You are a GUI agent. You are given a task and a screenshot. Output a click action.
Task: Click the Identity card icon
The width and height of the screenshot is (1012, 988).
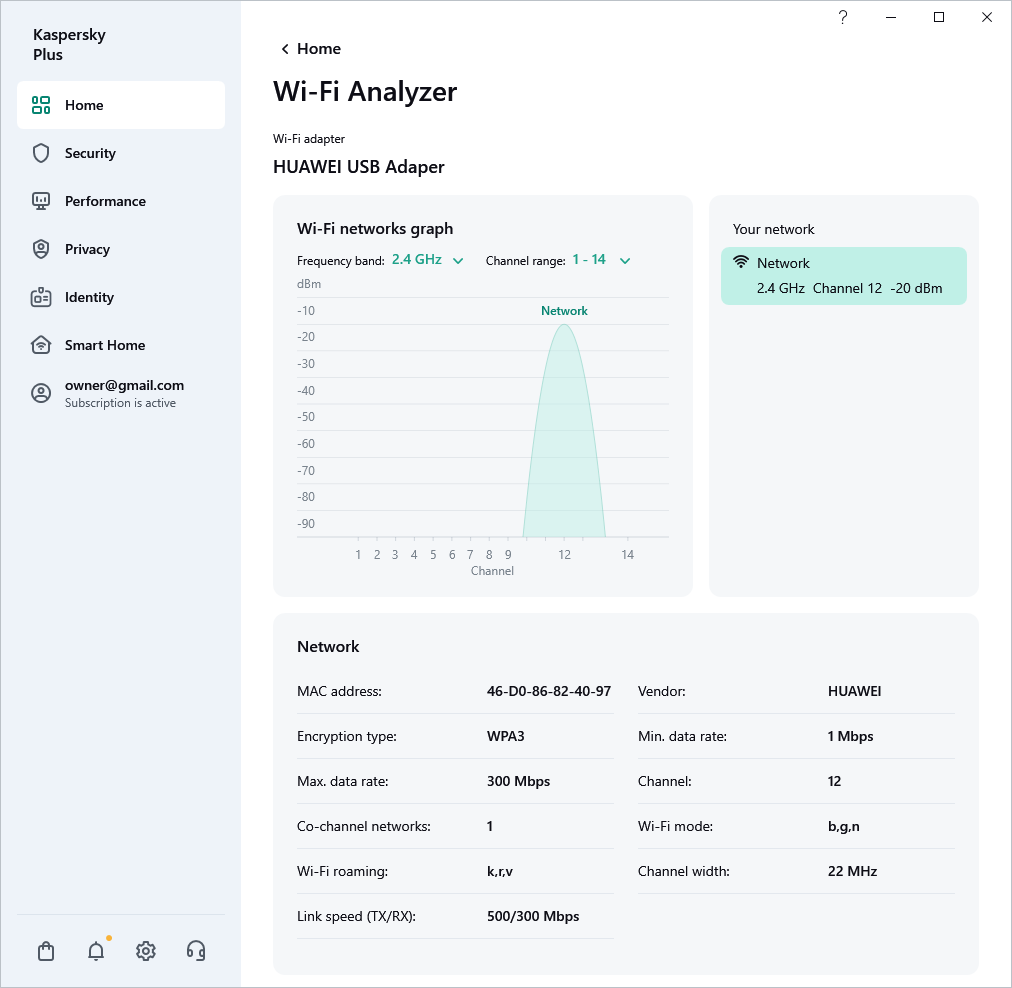pos(41,297)
